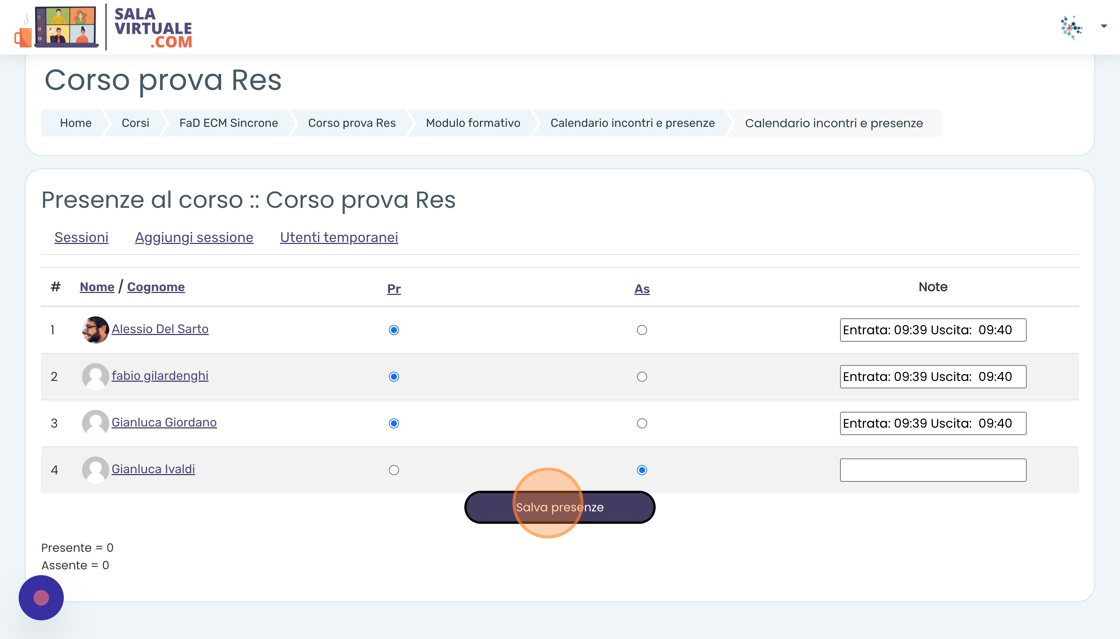Click fabio gilardenghi's avatar icon
The height and width of the screenshot is (639, 1120).
95,377
